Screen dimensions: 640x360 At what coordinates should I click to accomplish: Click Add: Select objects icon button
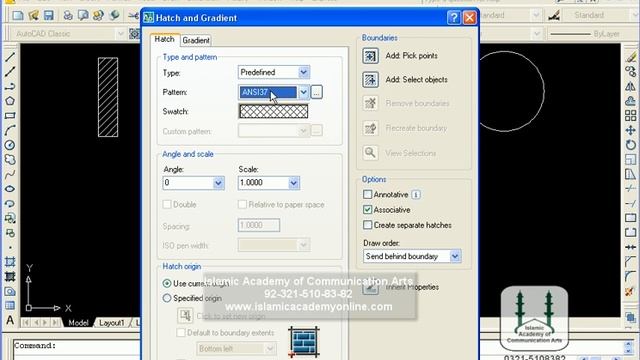(x=370, y=80)
